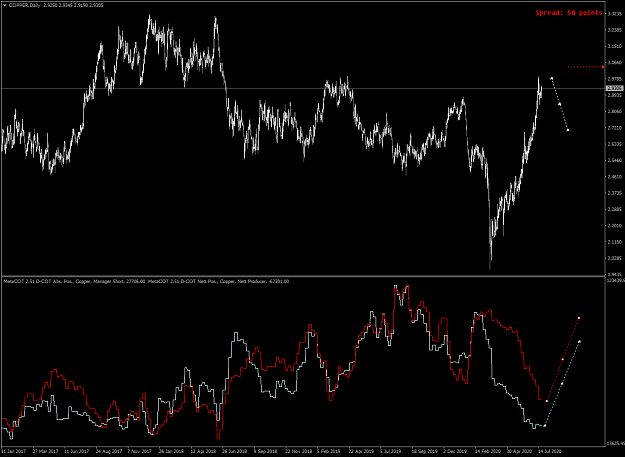Image resolution: width=625 pixels, height=457 pixels.
Task: Click the red dotted level arrow at right edge
Action: tap(603, 67)
